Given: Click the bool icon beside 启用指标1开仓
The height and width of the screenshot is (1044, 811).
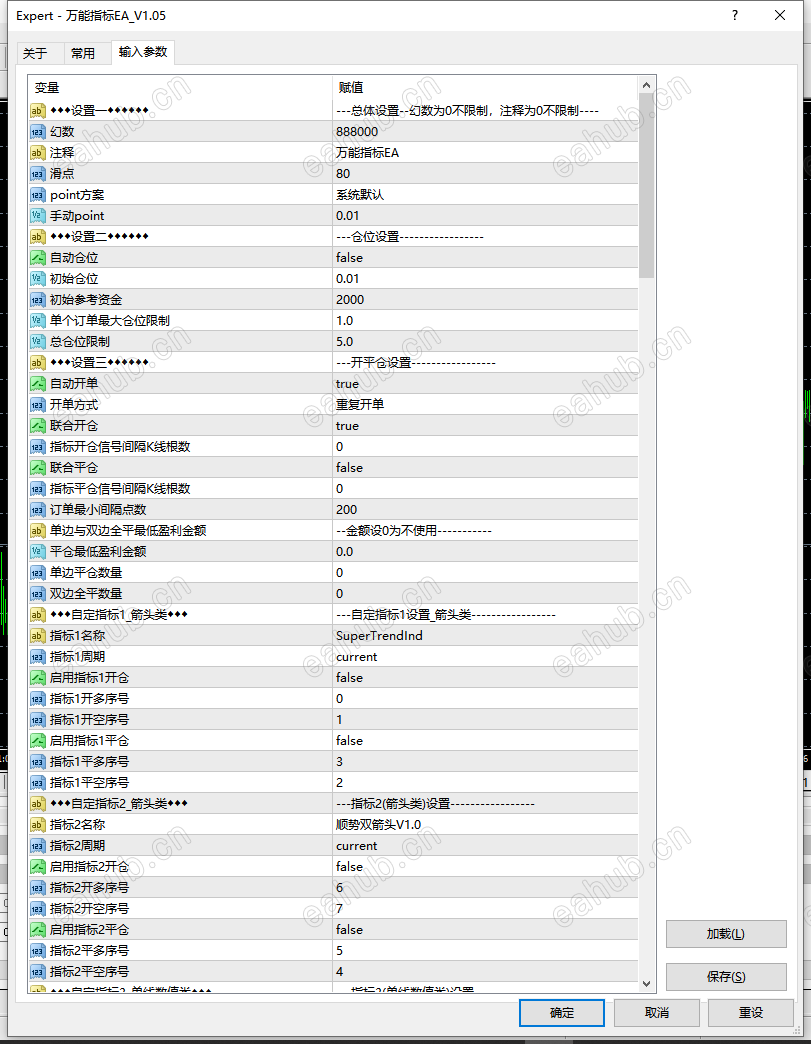Looking at the screenshot, I should [37, 678].
